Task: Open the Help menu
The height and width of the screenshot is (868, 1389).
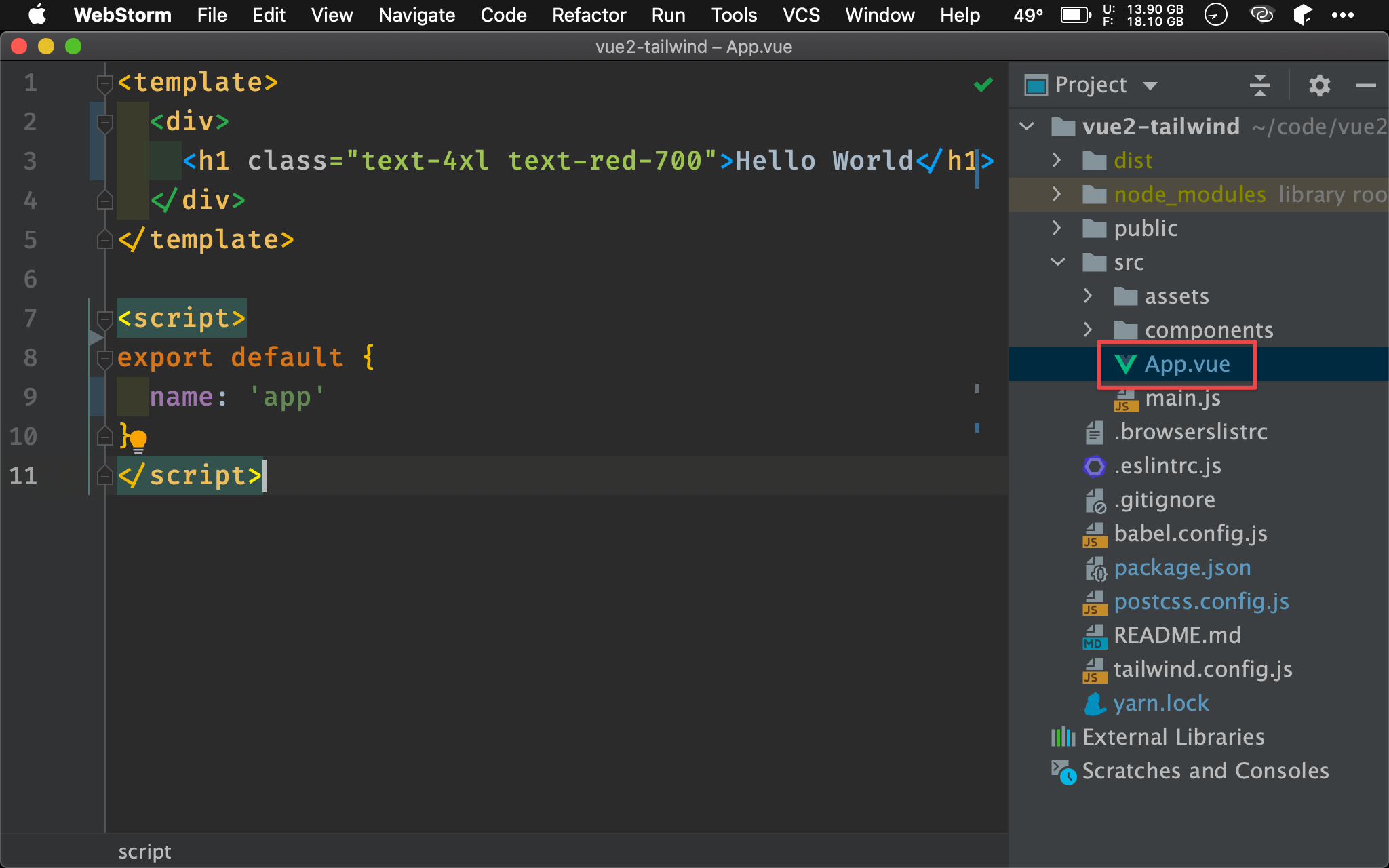Action: coord(960,14)
